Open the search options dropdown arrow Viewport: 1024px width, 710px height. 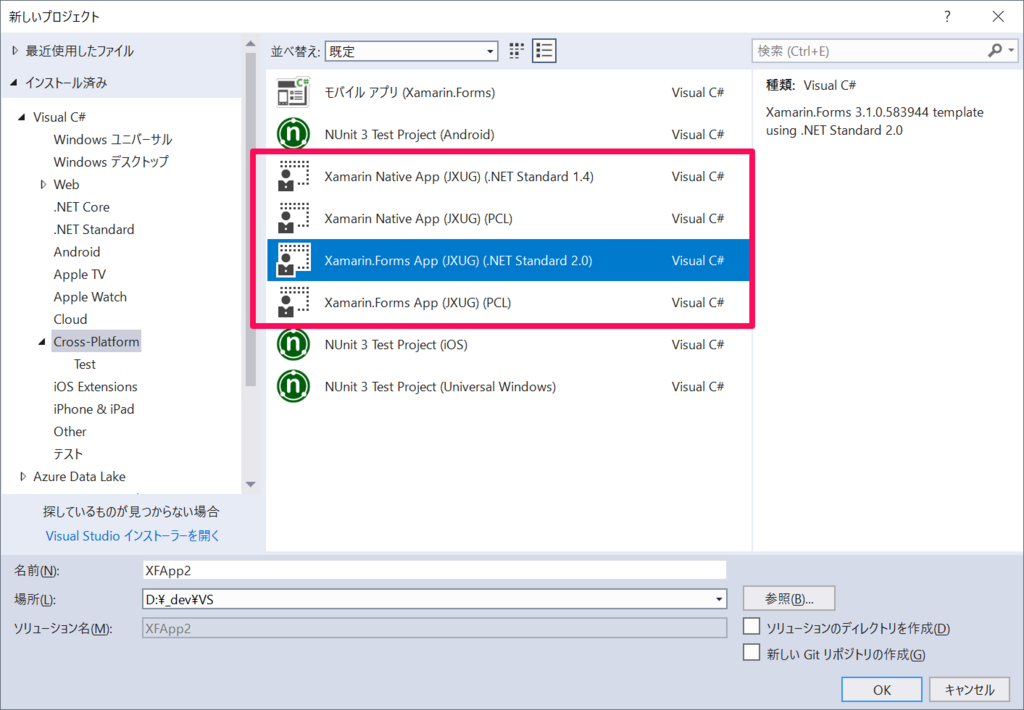1011,50
